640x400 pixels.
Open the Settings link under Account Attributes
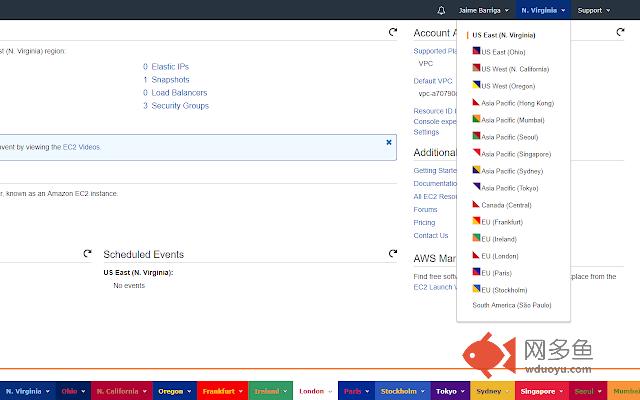[x=426, y=132]
